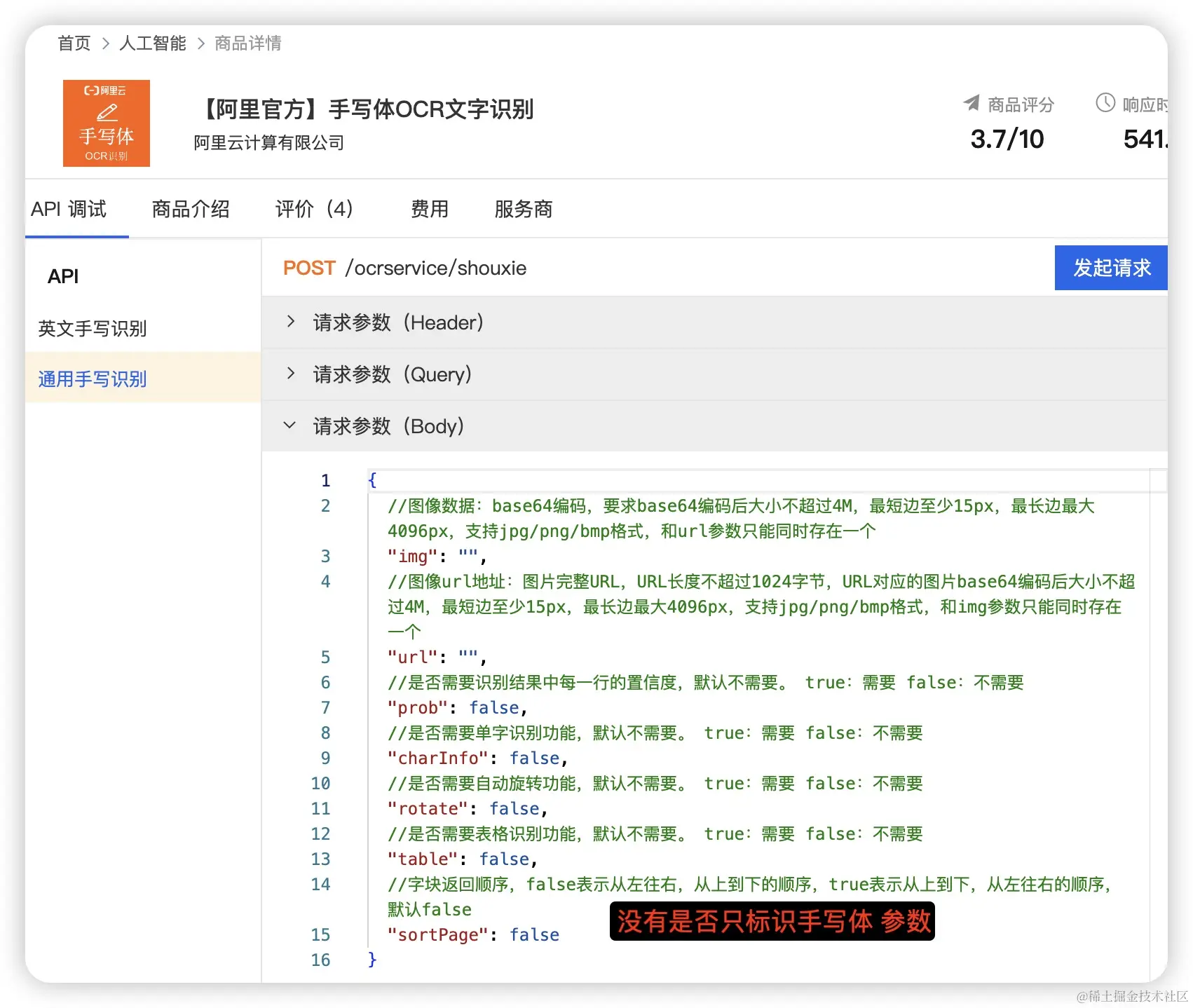Open the 服务商 tab

[524, 209]
